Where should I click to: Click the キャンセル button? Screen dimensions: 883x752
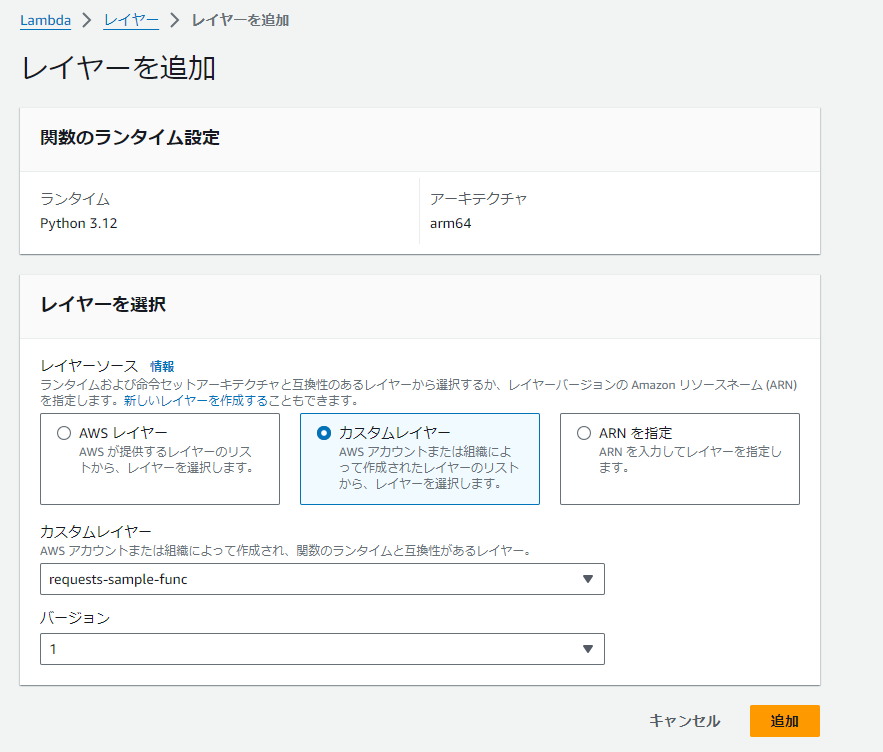tap(684, 721)
